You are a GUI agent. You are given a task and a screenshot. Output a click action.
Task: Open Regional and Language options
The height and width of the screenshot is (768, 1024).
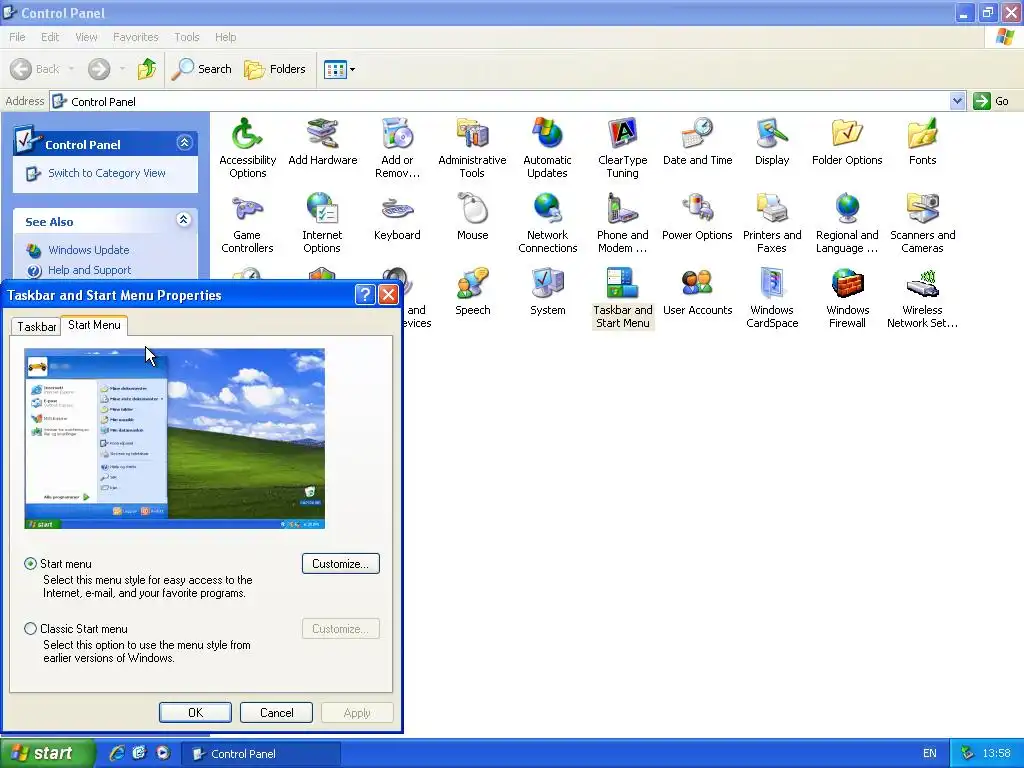847,223
